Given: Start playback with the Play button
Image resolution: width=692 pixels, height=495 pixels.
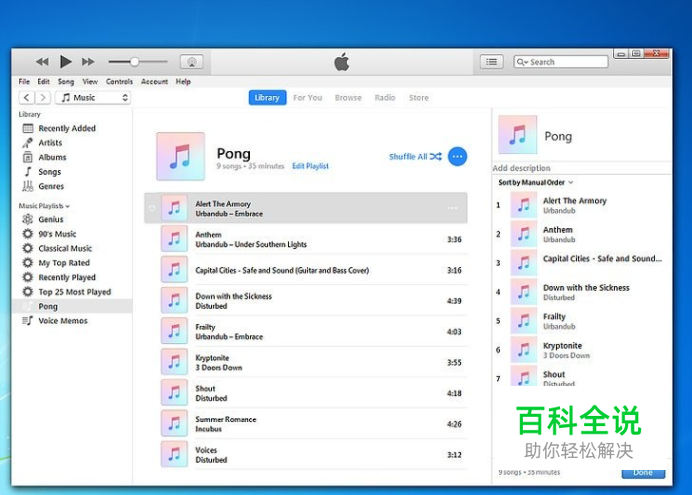Looking at the screenshot, I should [65, 62].
